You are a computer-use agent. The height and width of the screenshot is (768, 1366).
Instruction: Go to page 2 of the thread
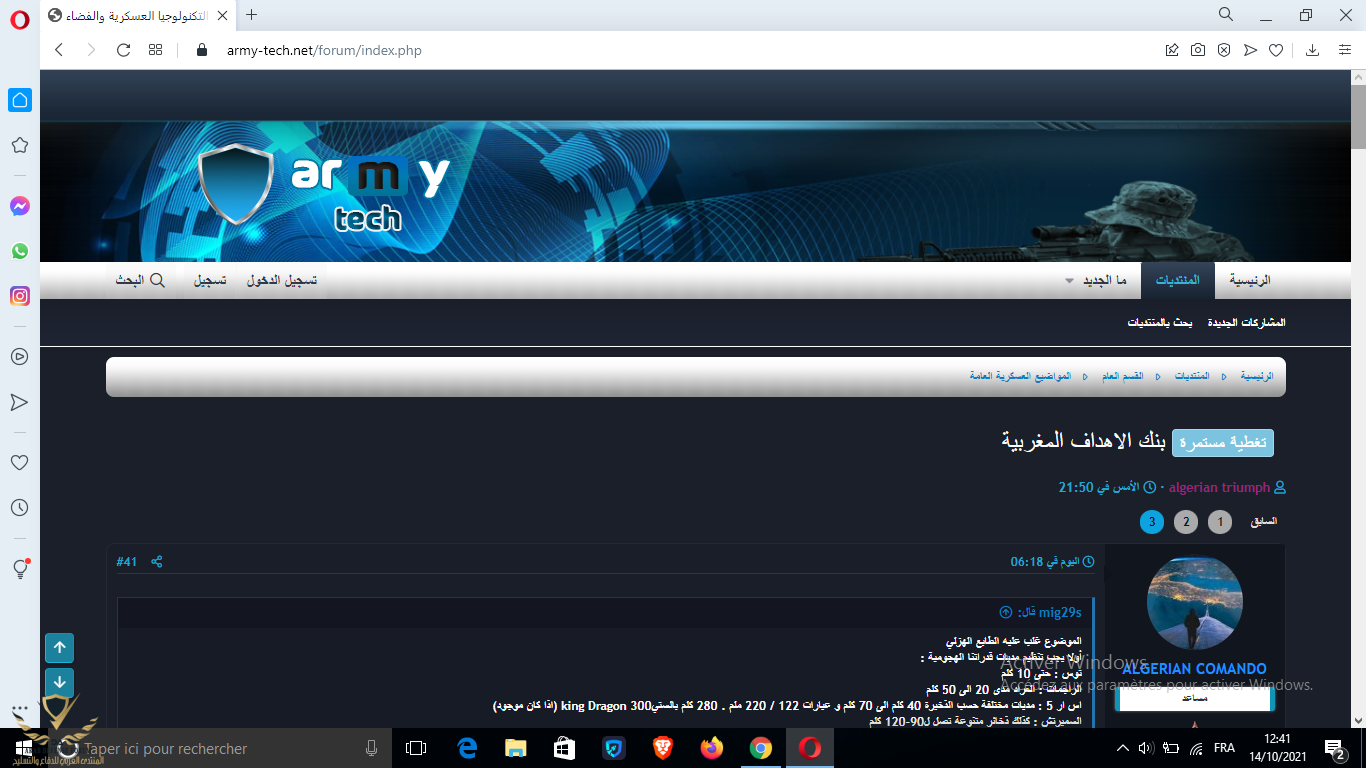tap(1185, 522)
